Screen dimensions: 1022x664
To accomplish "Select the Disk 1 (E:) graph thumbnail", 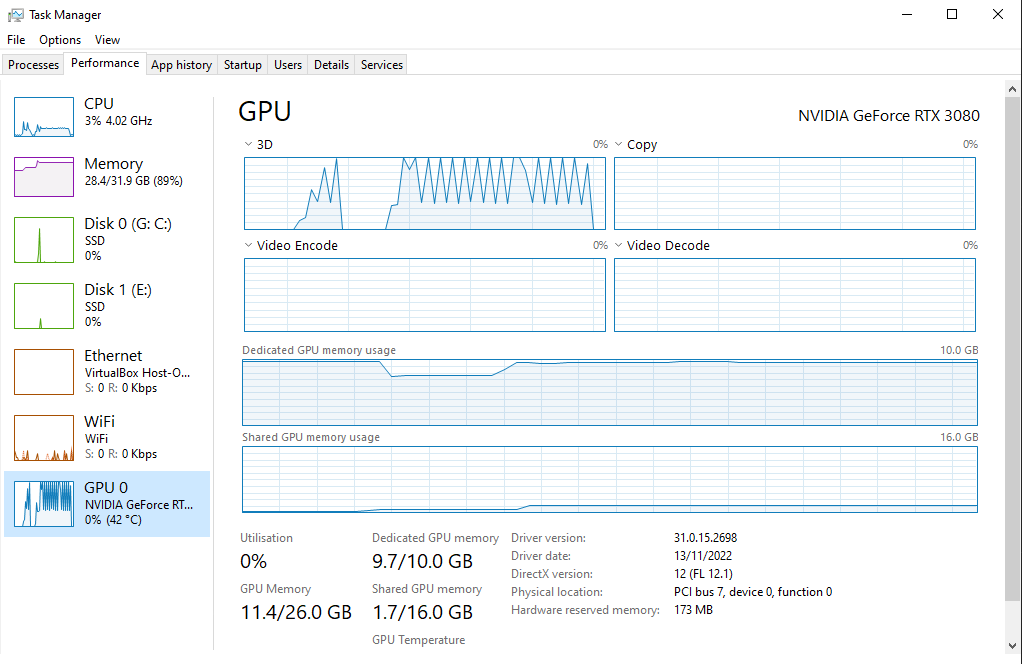I will [x=44, y=306].
